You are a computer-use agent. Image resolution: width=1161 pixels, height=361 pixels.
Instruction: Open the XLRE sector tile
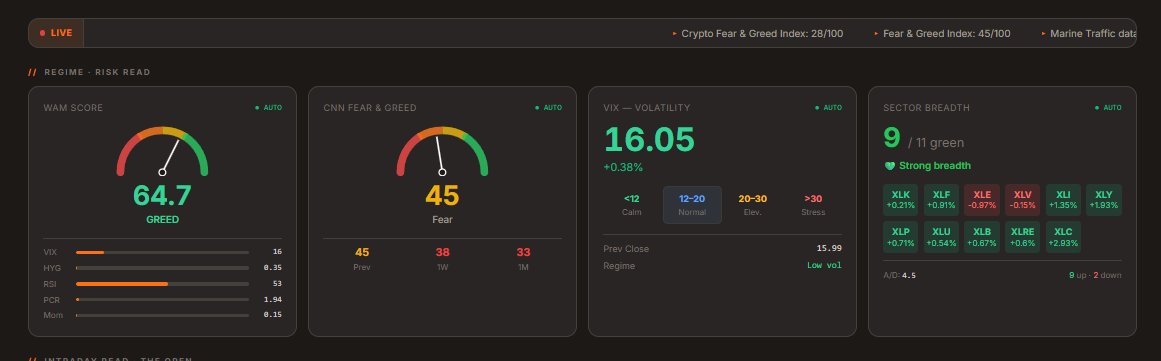click(x=1023, y=237)
